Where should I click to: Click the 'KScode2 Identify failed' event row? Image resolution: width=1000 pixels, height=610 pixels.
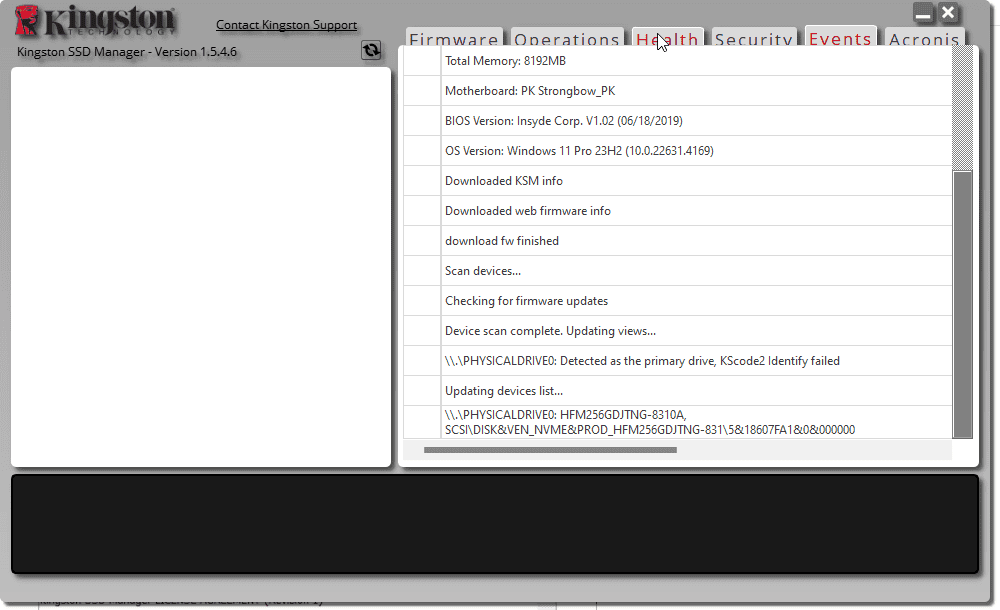coord(678,361)
